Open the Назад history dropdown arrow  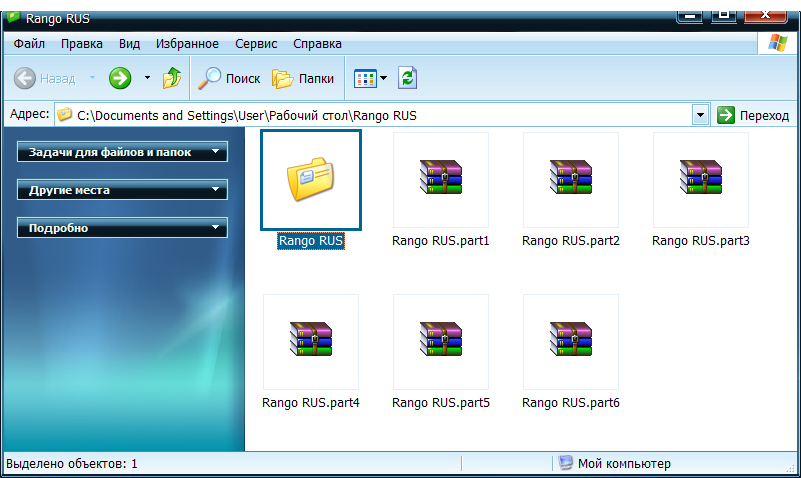pos(92,78)
